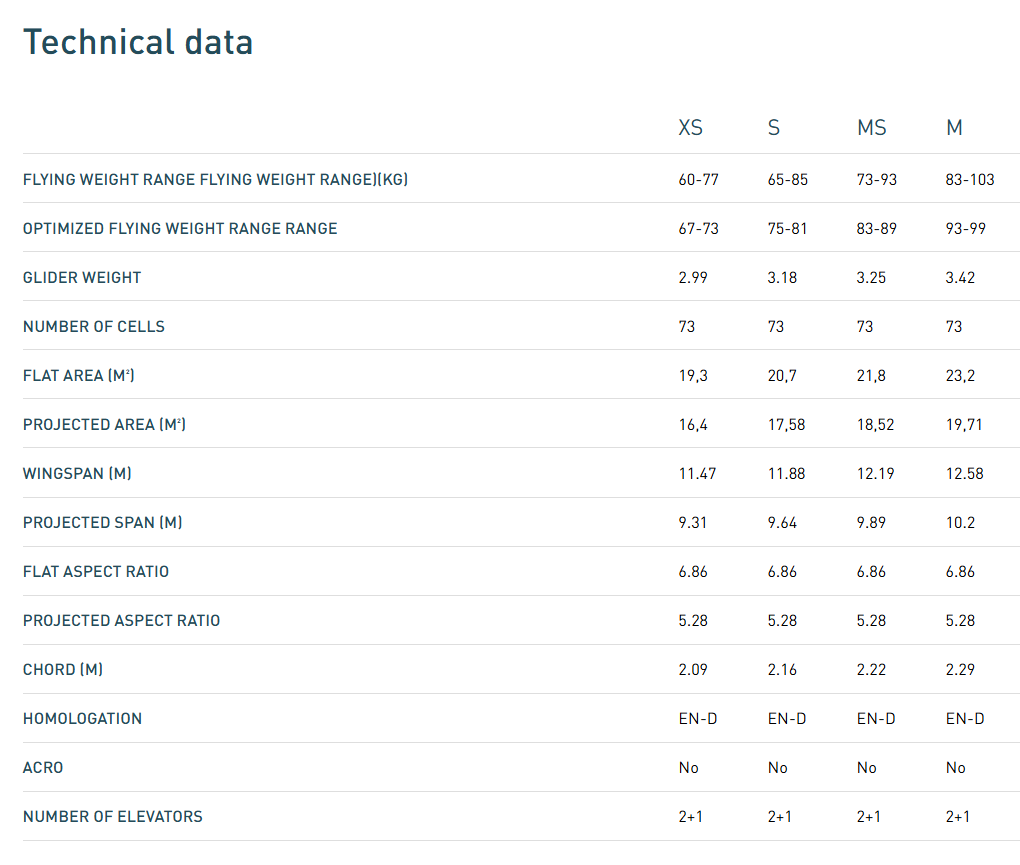Select the M size column header
Image resolution: width=1020 pixels, height=865 pixels.
pos(954,128)
